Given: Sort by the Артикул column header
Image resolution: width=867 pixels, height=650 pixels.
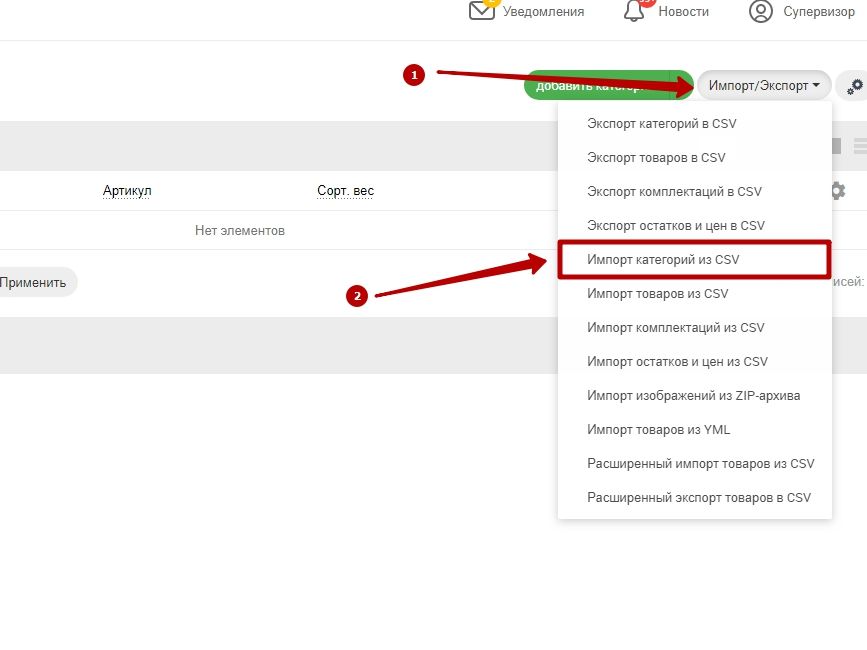Looking at the screenshot, I should coord(127,191).
